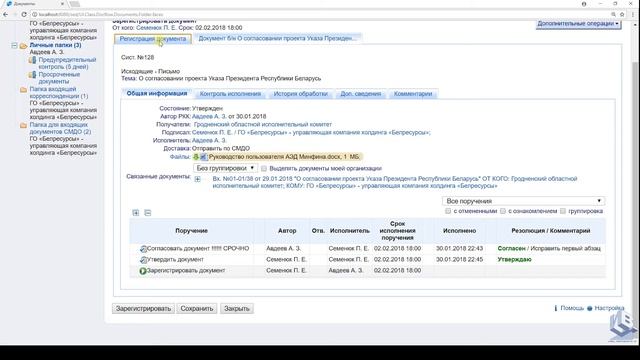Click the Сохранить button
Screen dimensions: 640x360
tap(197, 309)
